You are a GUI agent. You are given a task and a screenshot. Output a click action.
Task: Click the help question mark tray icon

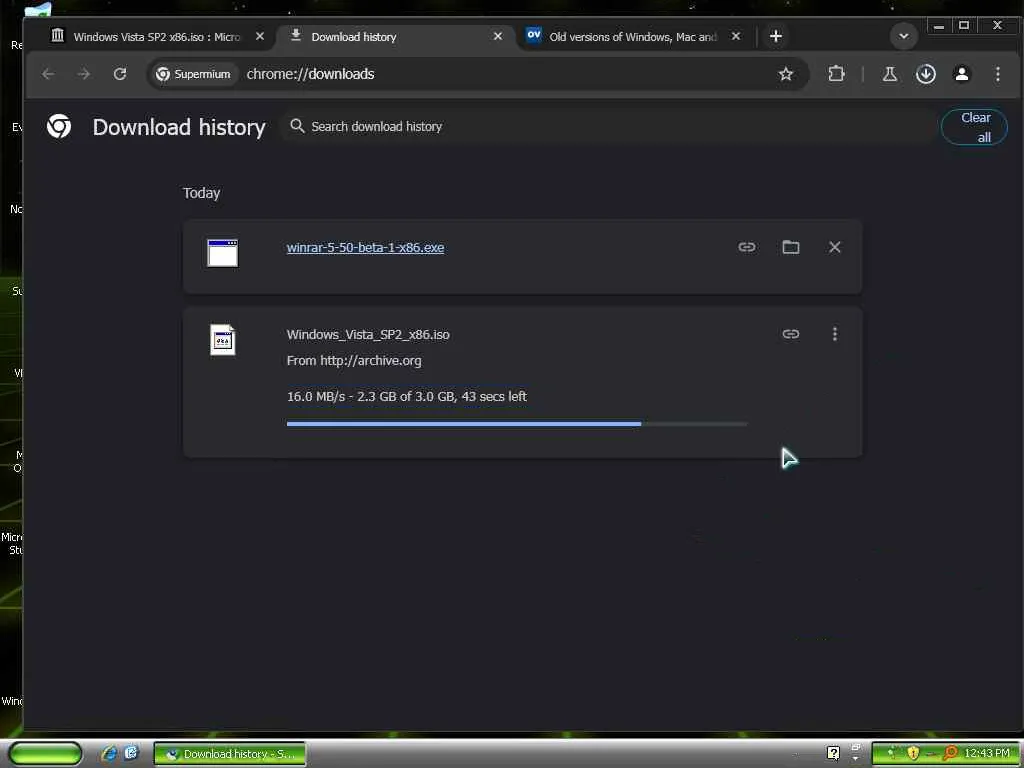833,754
